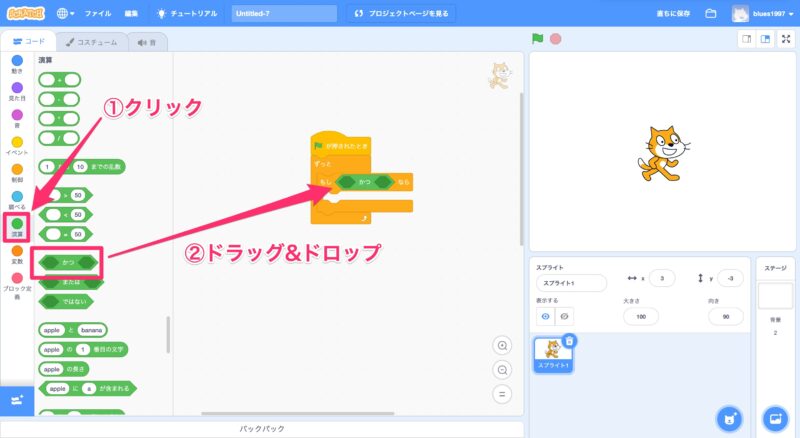The width and height of the screenshot is (800, 438).
Task: Show the sprite with the eye icon
Action: [x=546, y=315]
